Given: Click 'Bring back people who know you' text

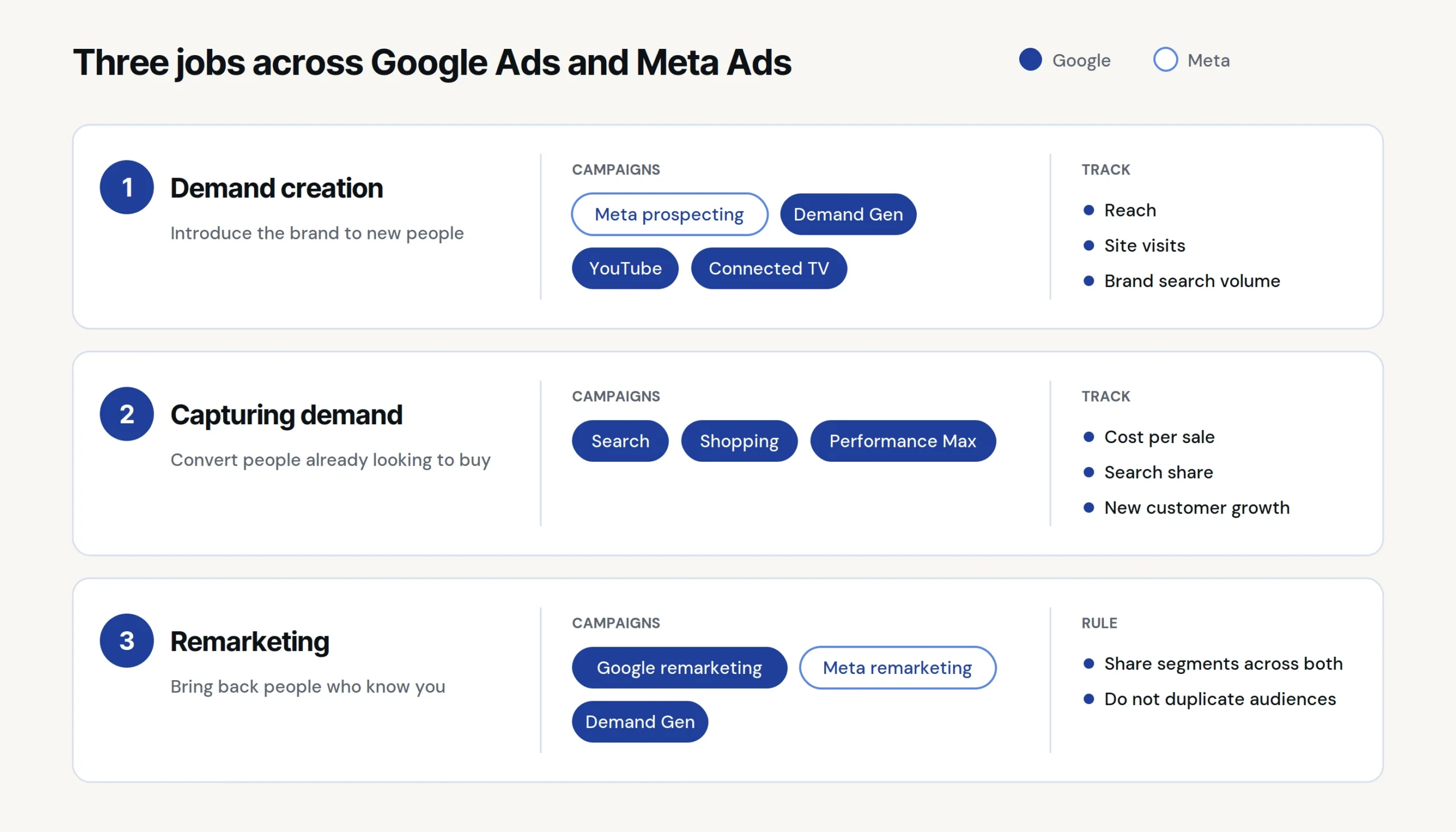Looking at the screenshot, I should click(308, 687).
